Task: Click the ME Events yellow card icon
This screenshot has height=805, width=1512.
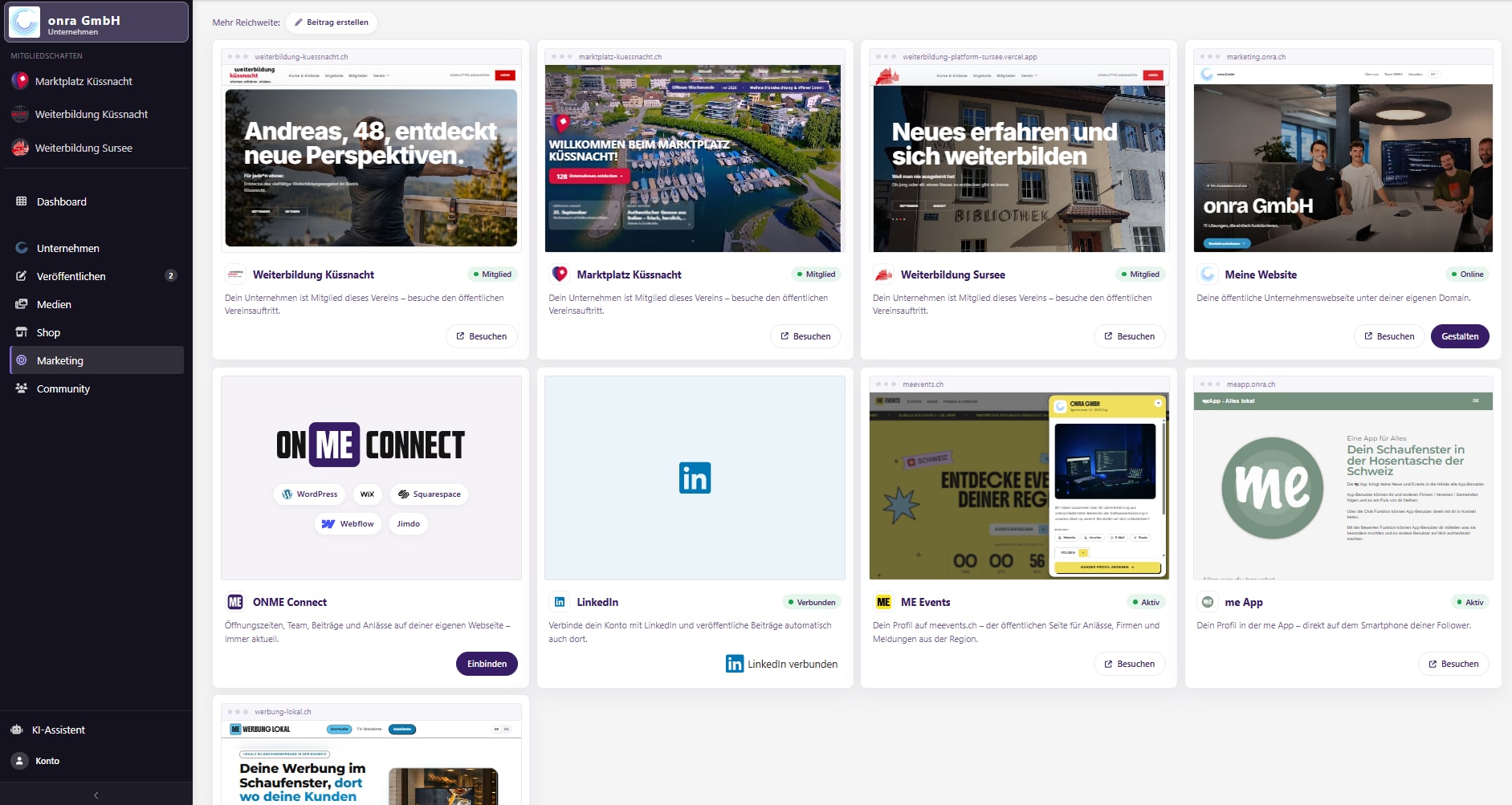Action: coord(883,602)
